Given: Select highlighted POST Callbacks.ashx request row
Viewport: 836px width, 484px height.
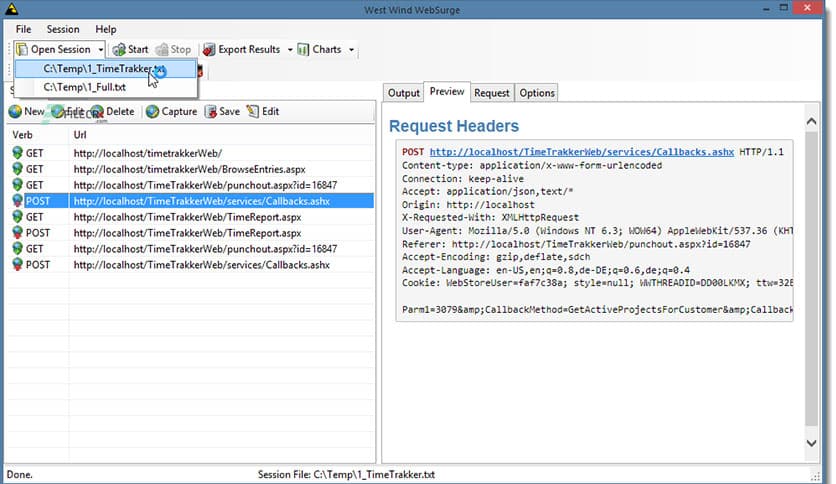Looking at the screenshot, I should click(191, 201).
